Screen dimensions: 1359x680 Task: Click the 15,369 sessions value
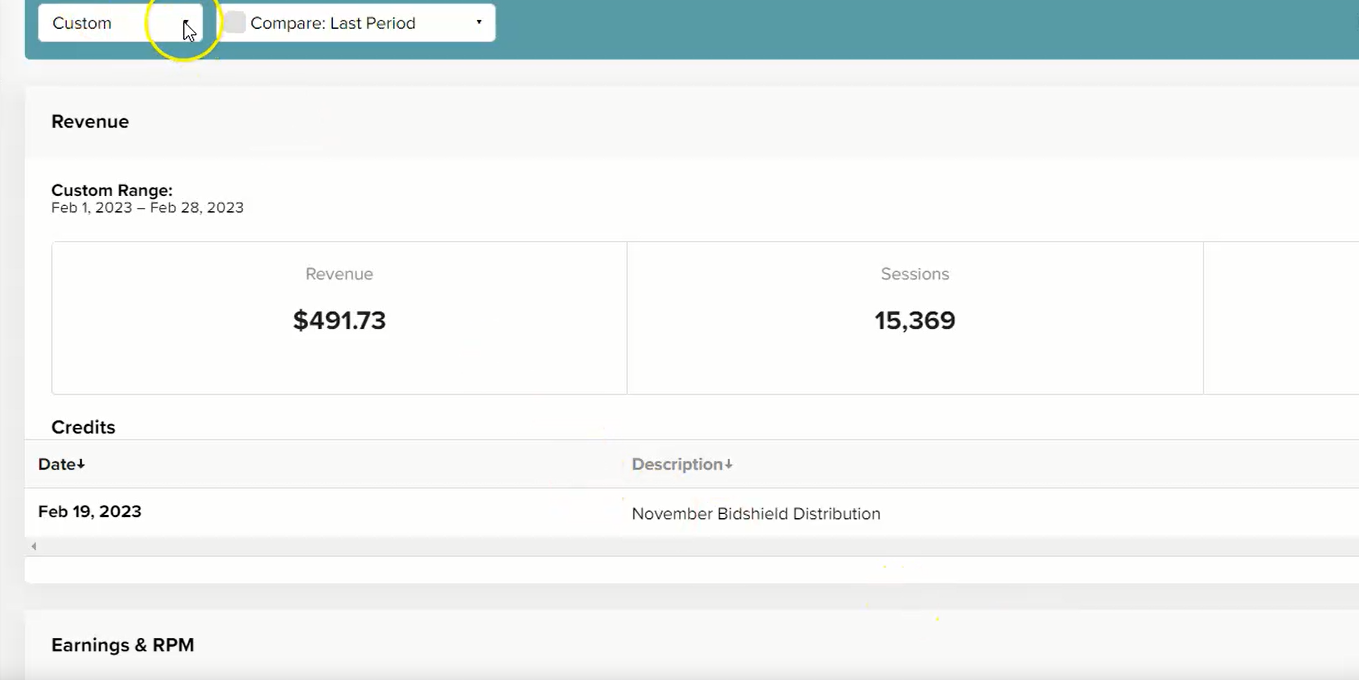[x=915, y=320]
